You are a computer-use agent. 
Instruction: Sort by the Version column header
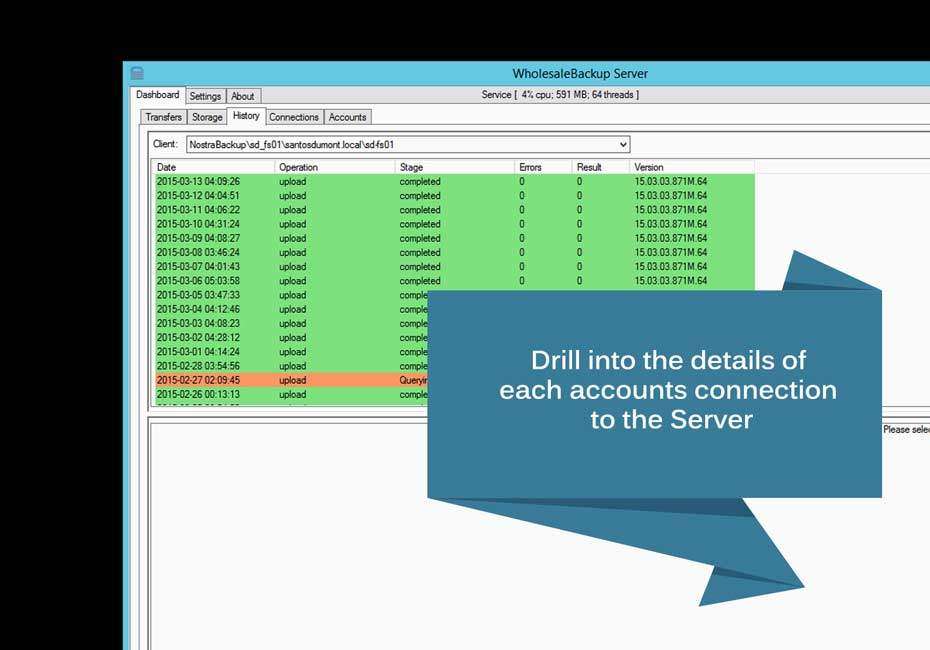coord(650,167)
